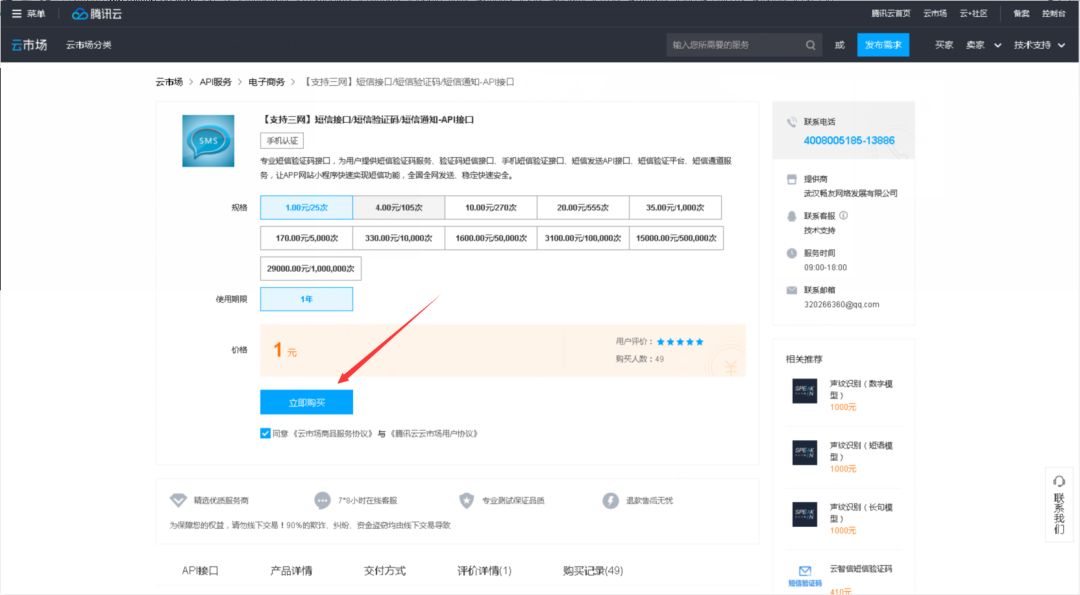1080x595 pixels.
Task: Select the 10.00元/270次 specification
Action: click(x=491, y=207)
